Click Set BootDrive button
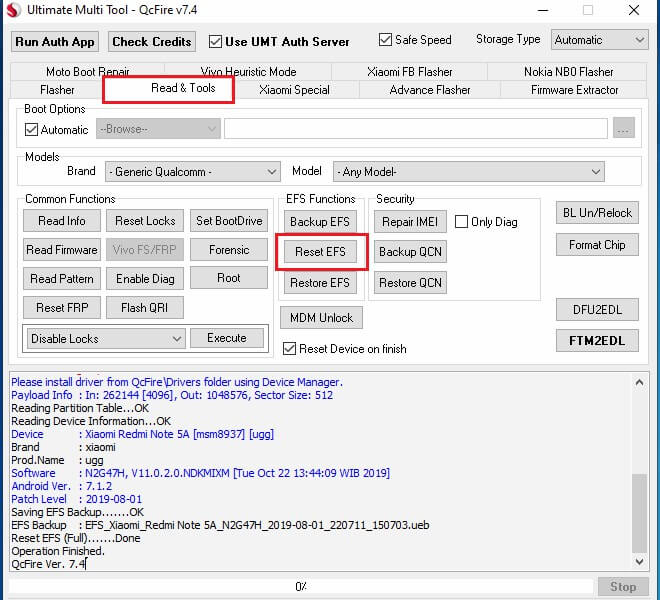The height and width of the screenshot is (600, 660). pyautogui.click(x=229, y=221)
